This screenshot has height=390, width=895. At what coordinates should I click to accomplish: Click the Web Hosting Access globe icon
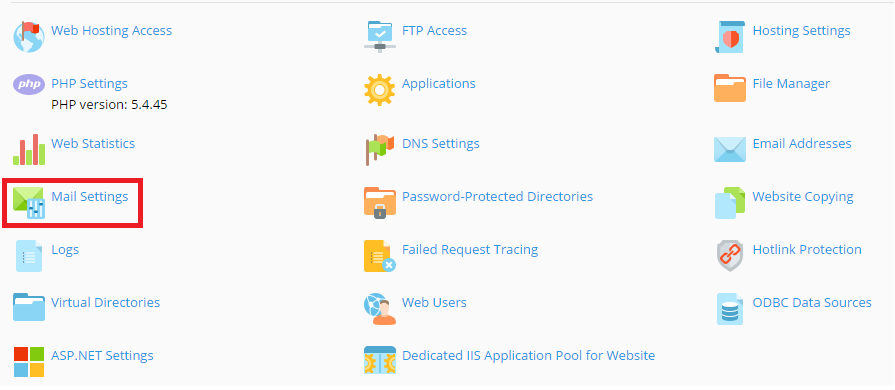coord(29,37)
